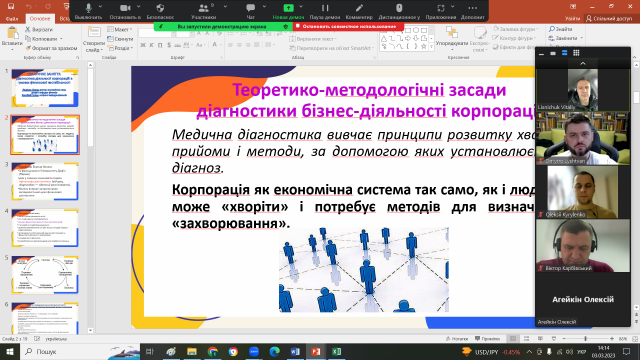The width and height of the screenshot is (640, 360).
Task: Click the Zoom remote control mouse icon
Action: point(399,8)
